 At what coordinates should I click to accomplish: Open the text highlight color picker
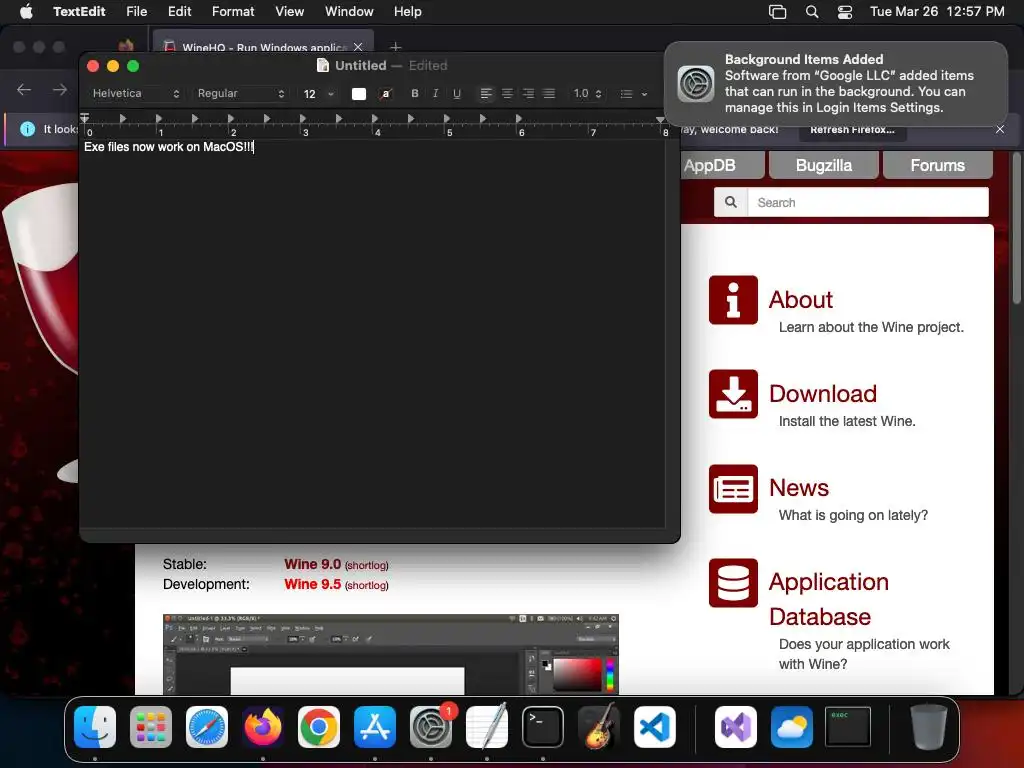click(386, 93)
